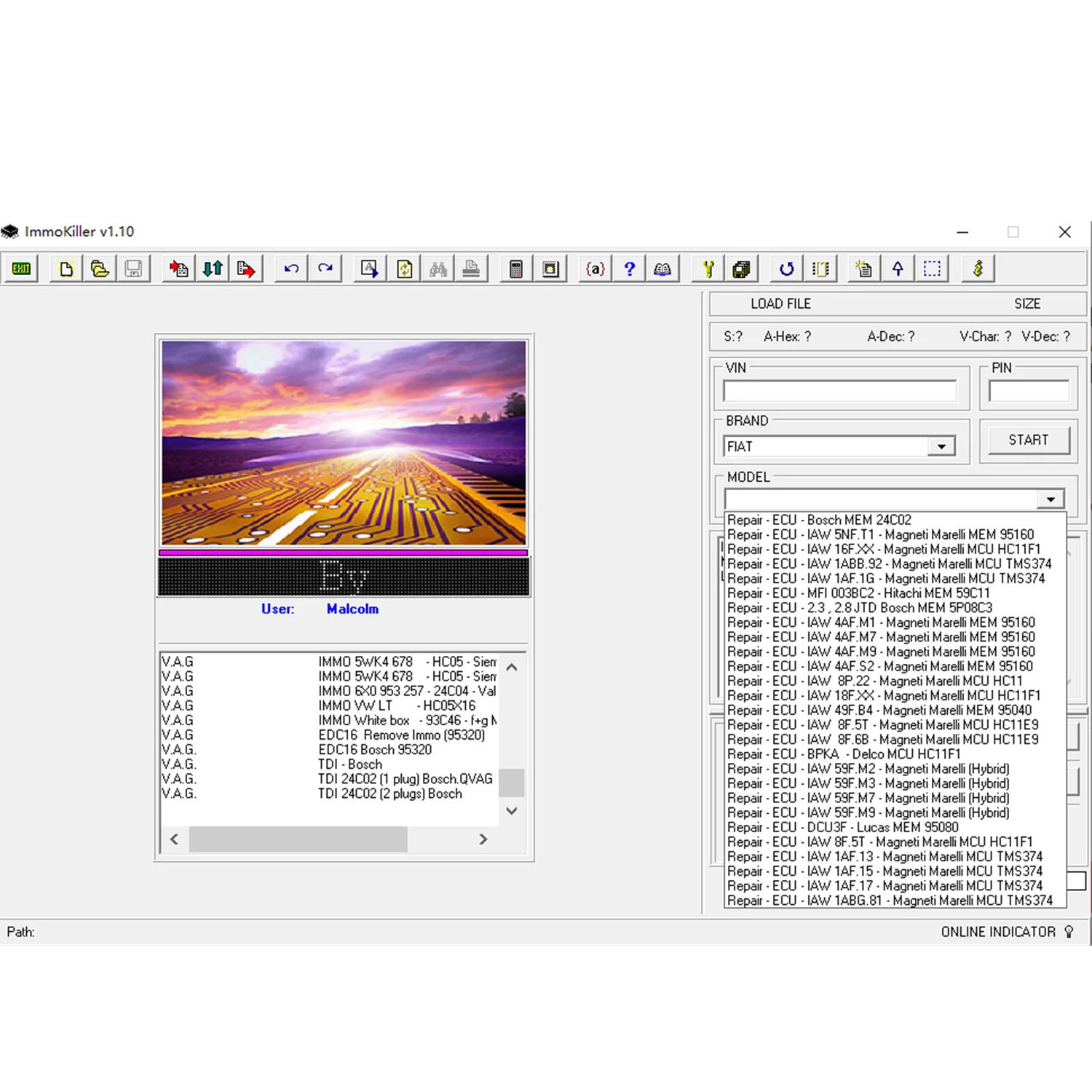
Task: Save the current file
Action: click(134, 269)
